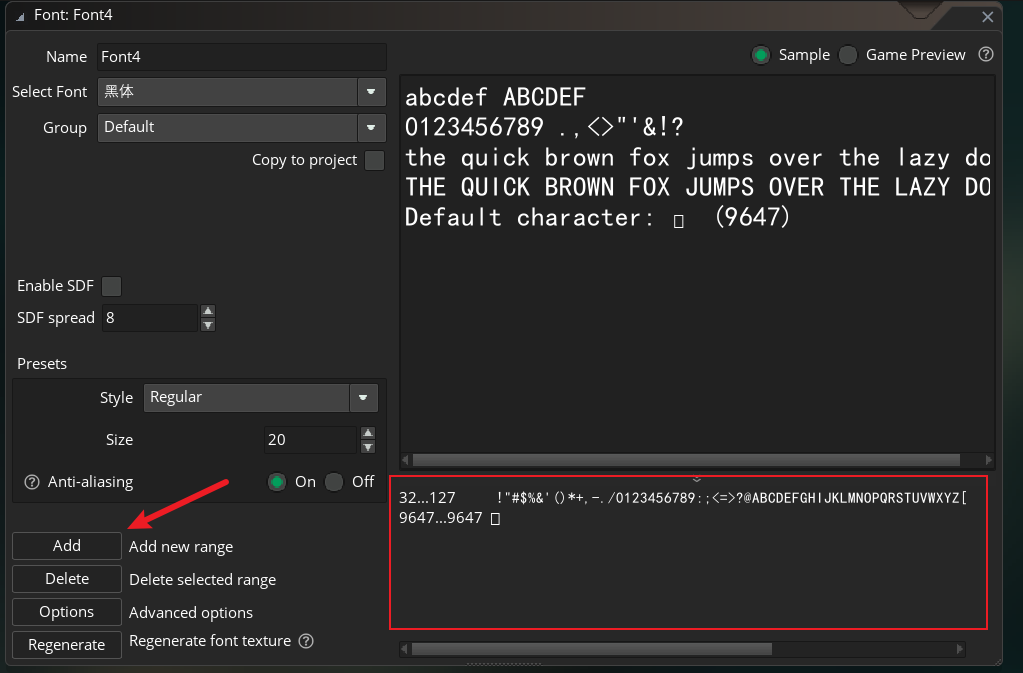Open the Style preset dropdown
Screen dimensions: 1023x673
[363, 397]
